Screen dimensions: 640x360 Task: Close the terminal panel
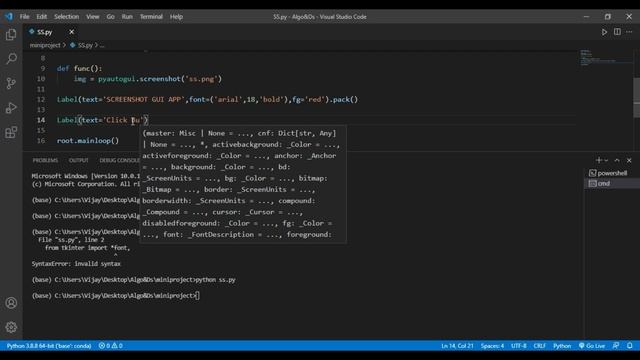629,160
